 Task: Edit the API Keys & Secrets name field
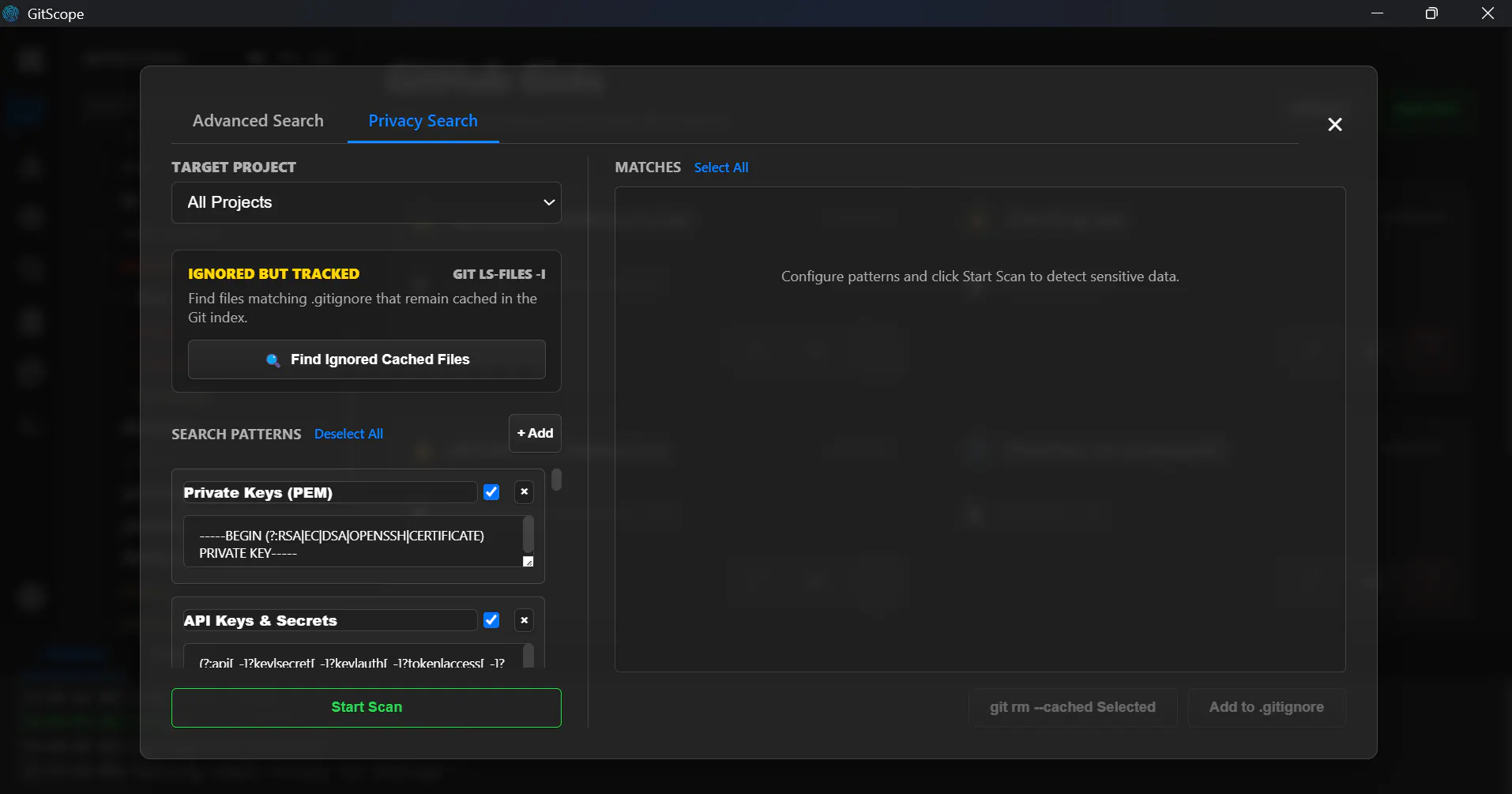329,620
